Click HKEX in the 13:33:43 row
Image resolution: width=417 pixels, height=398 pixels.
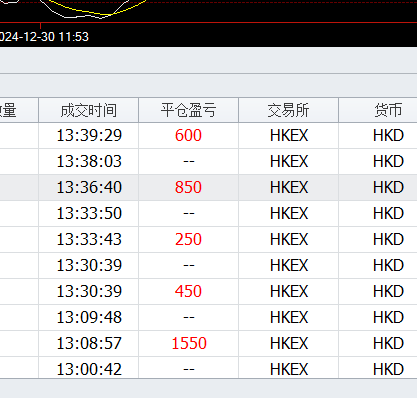coord(289,239)
